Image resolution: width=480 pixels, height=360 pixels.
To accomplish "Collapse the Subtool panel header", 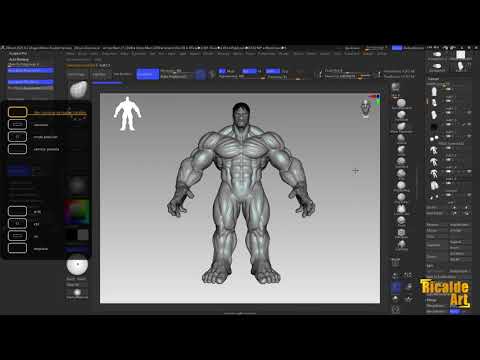I will tap(433, 79).
